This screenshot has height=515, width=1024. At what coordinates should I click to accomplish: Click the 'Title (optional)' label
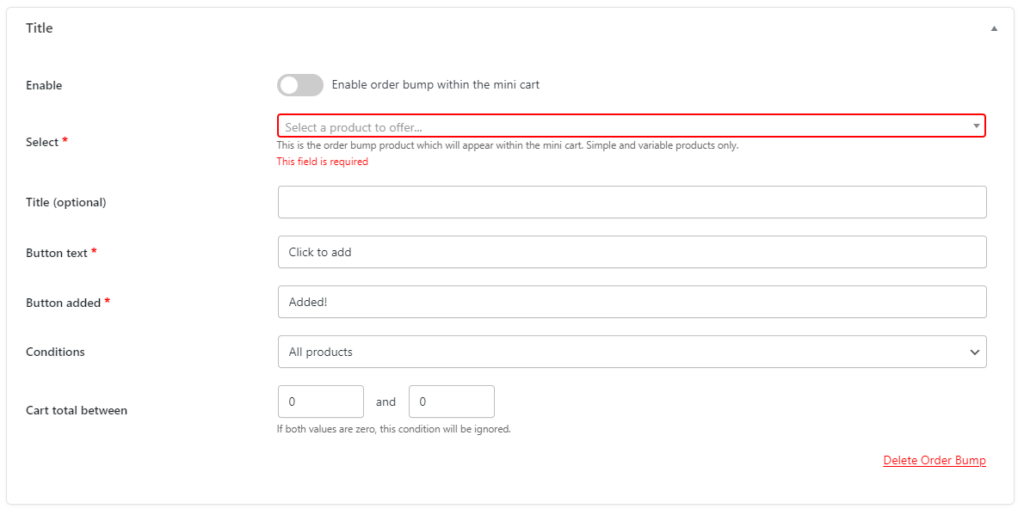coord(66,202)
